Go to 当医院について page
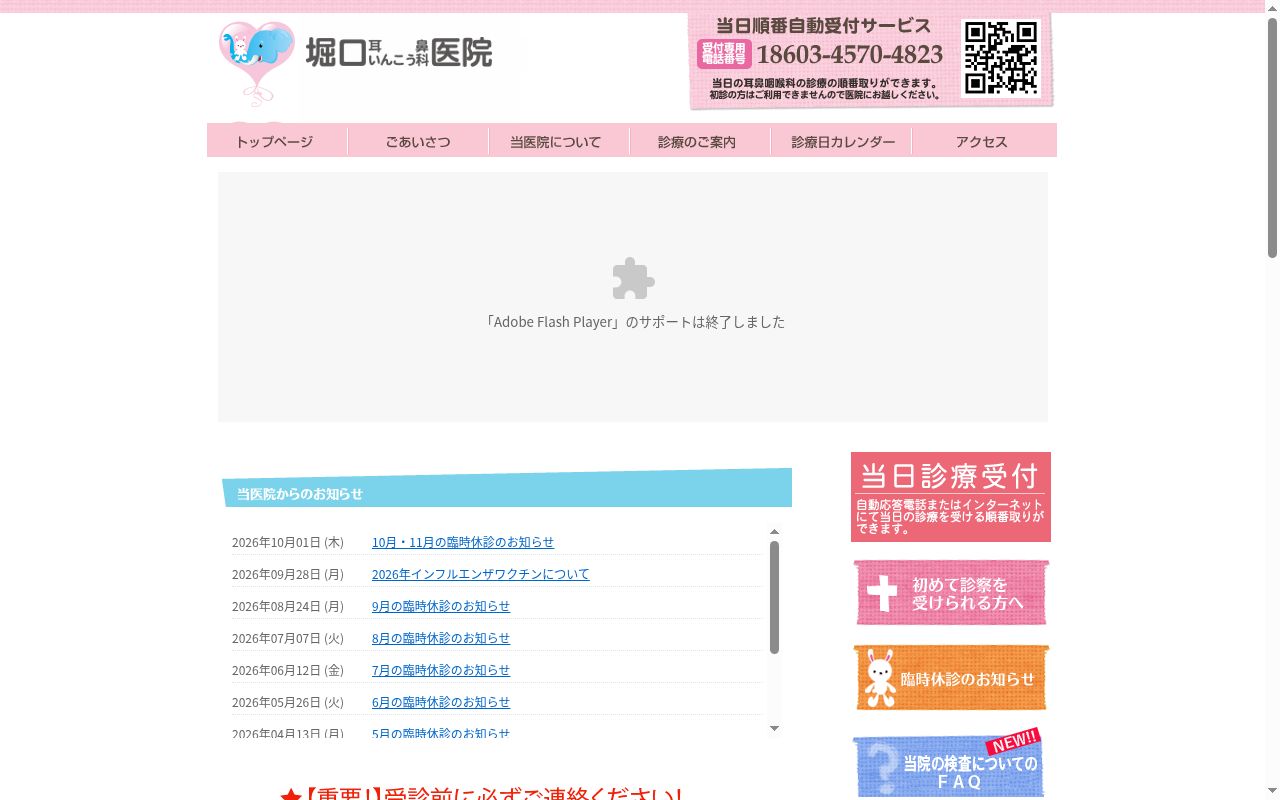 pos(559,141)
